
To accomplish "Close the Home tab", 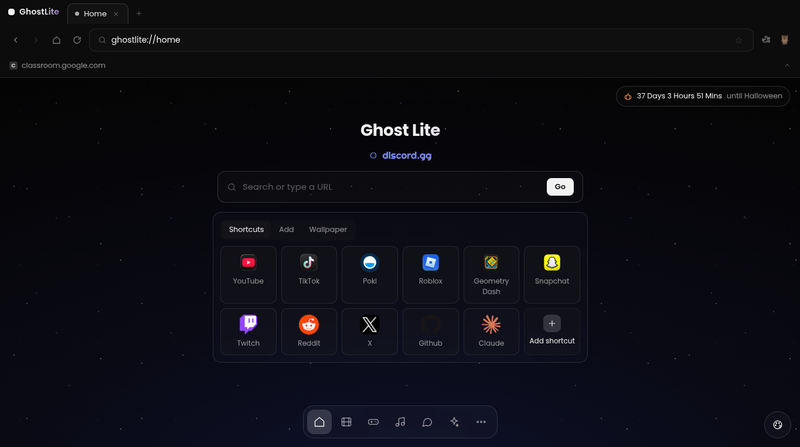I will tap(116, 14).
